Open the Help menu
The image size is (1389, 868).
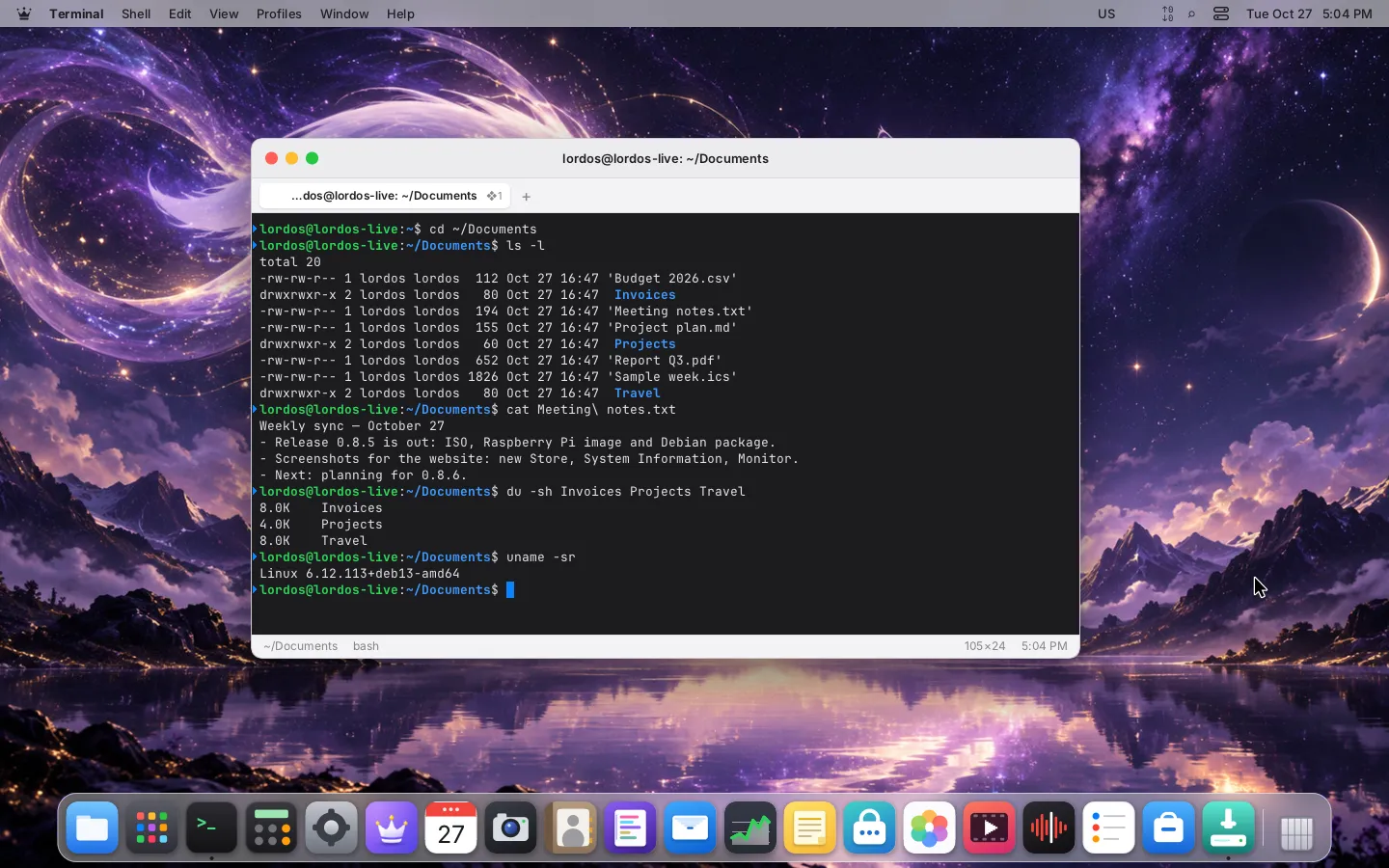point(400,14)
